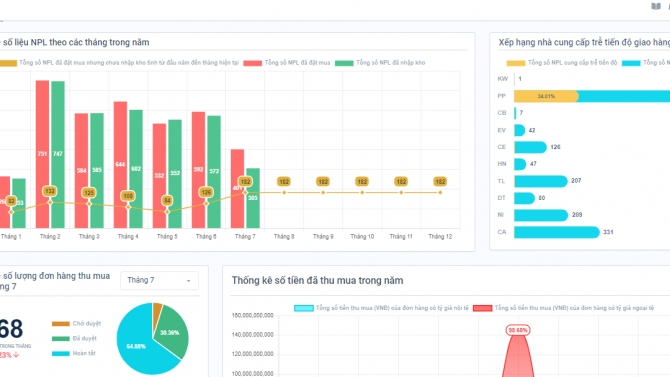Viewport: 670px width, 377px height.
Task: Click the 'CB' supplier row label
Action: [502, 113]
